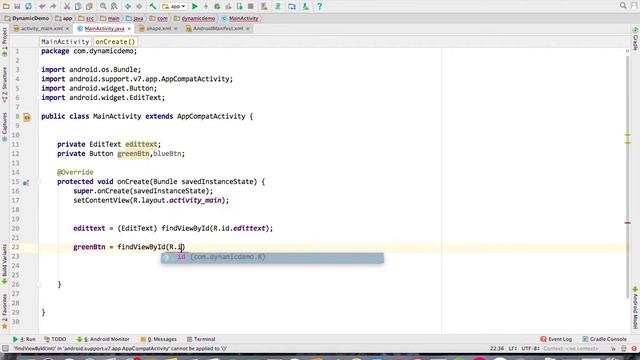
Task: Save all with the floppy disk icon
Action: point(17,6)
